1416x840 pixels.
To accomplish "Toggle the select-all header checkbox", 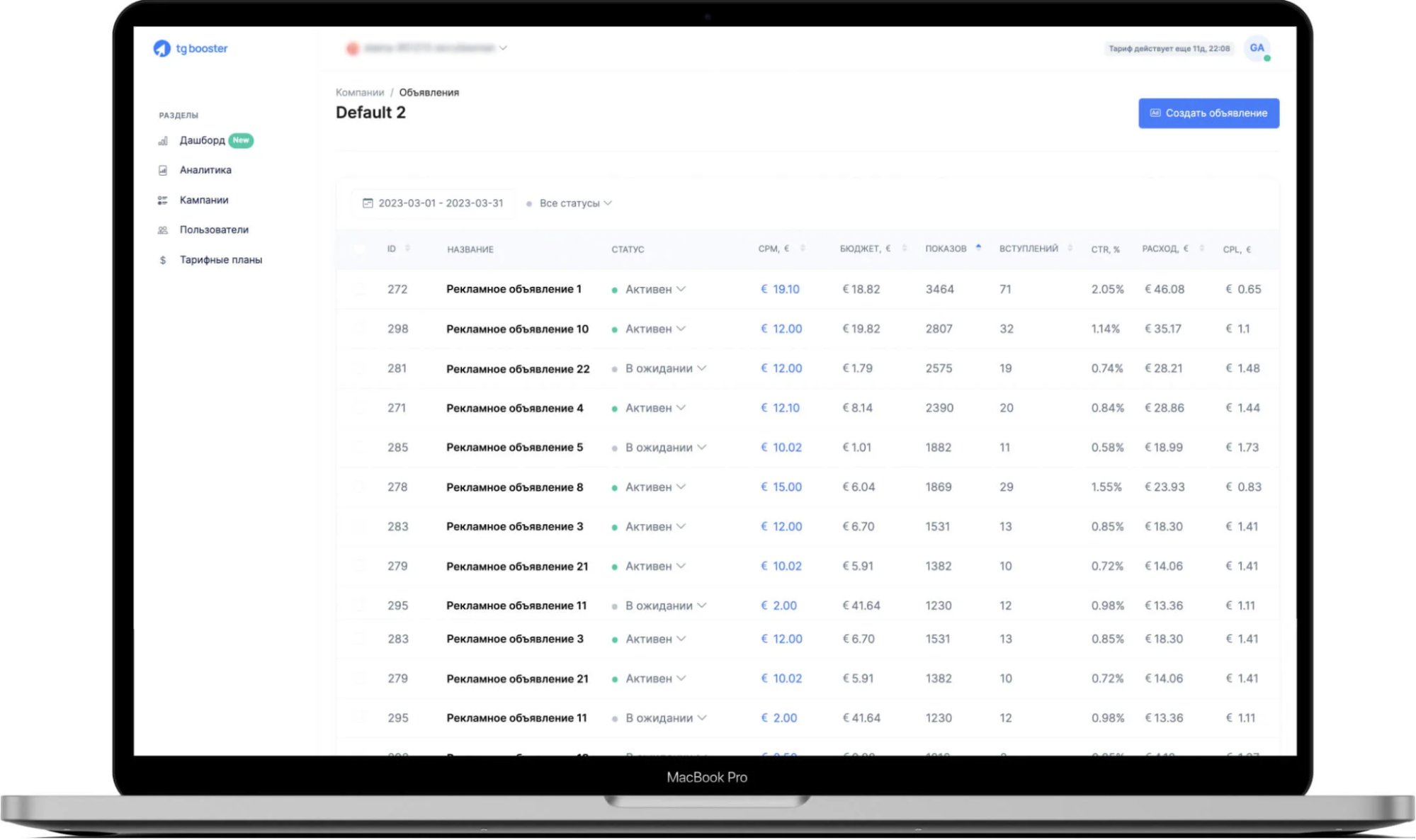I will click(360, 249).
